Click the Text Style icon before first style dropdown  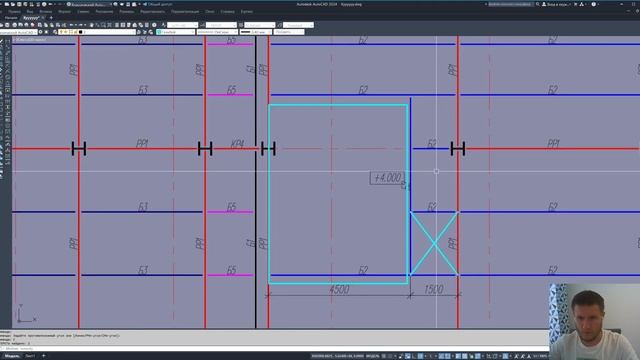click(x=163, y=25)
